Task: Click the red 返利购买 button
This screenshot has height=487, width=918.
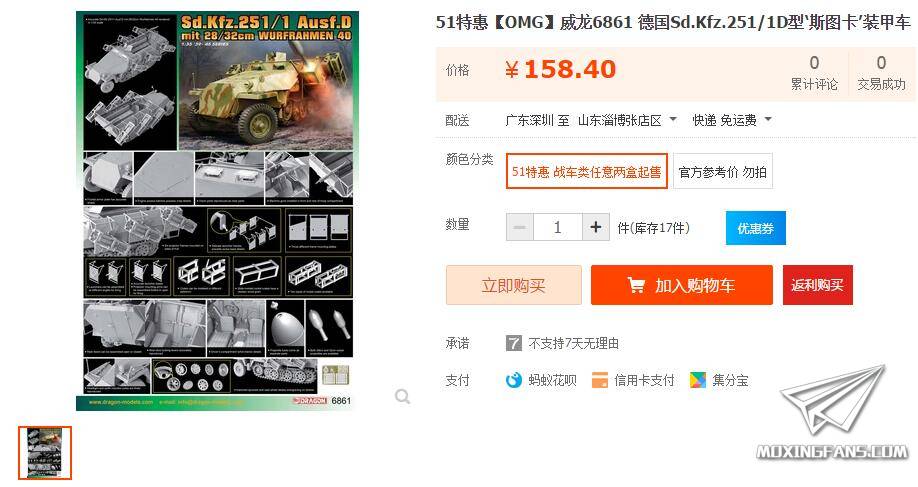Action: click(x=817, y=285)
